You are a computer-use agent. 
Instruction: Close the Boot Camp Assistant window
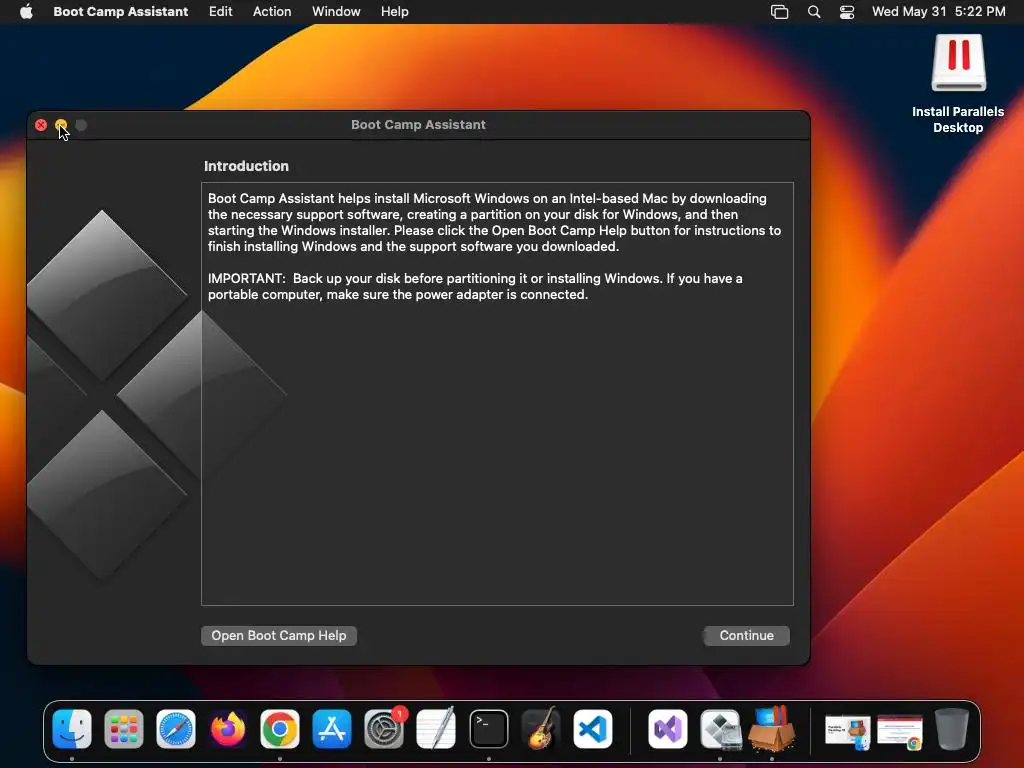(x=41, y=125)
